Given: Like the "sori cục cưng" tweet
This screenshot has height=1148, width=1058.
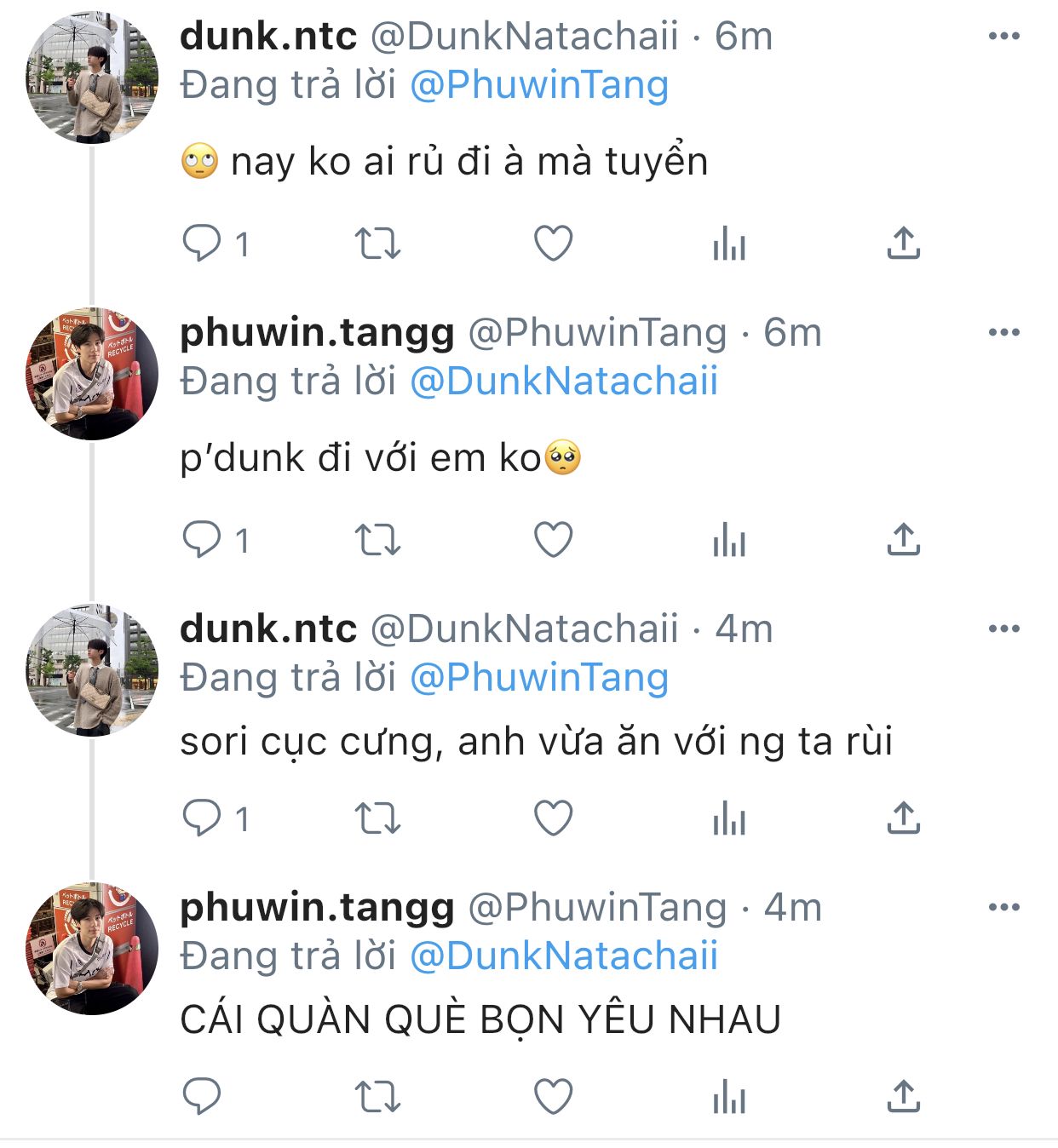Looking at the screenshot, I should click(x=553, y=818).
